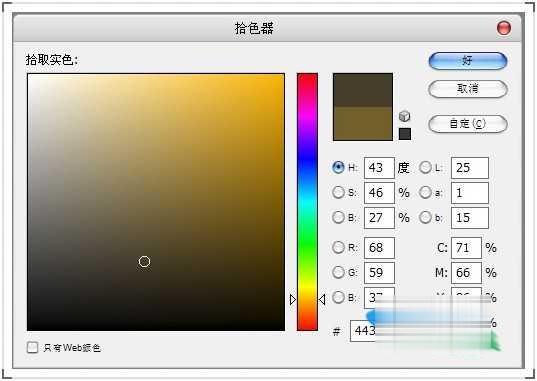Click the C cyan field showing 71
This screenshot has height=381, width=537.
tap(466, 248)
